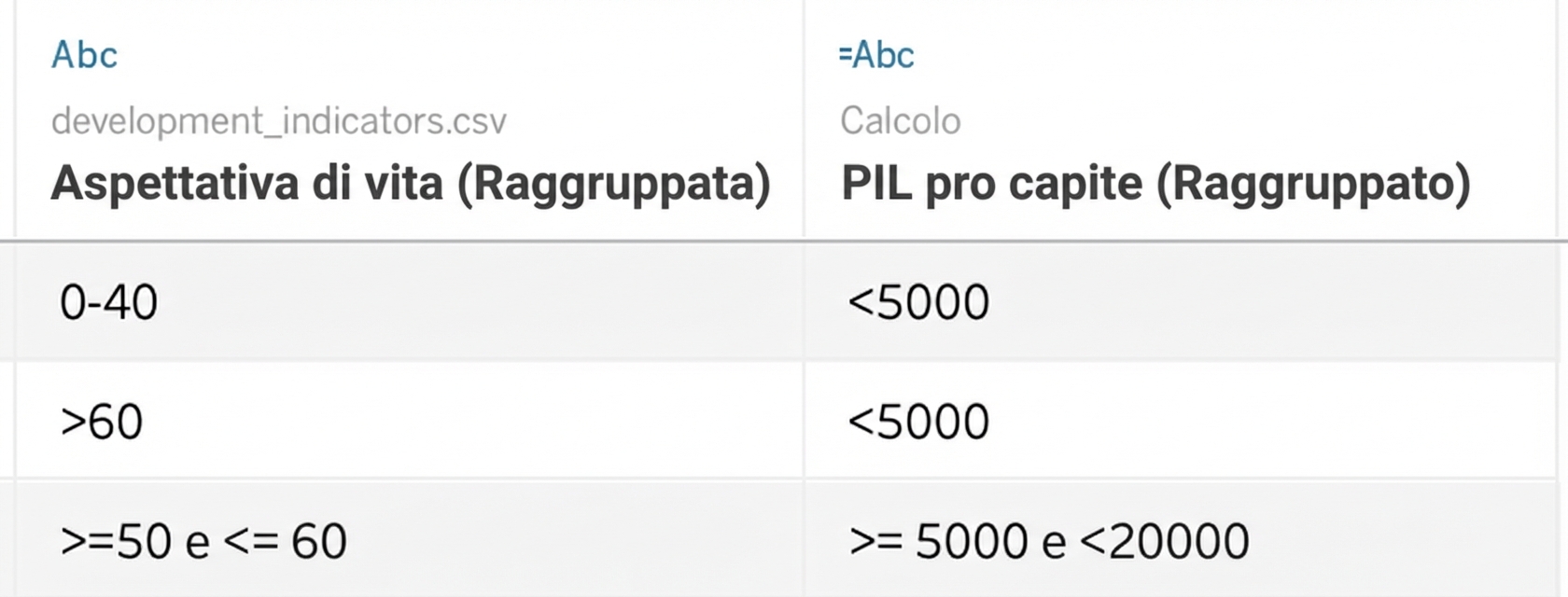The image size is (1568, 597).
Task: Select the >=50 e <= 60 cell
Action: click(x=203, y=541)
